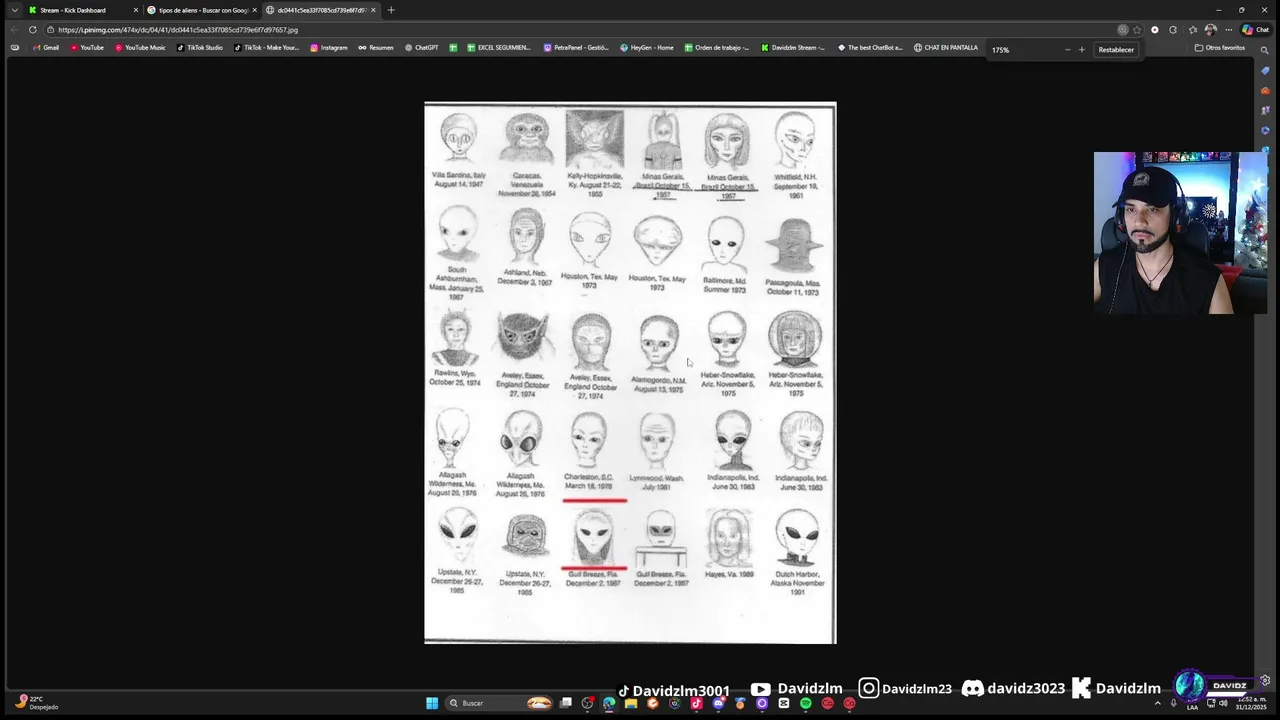This screenshot has height=720, width=1280.
Task: Open the ChatGPT bookmark
Action: (421, 48)
